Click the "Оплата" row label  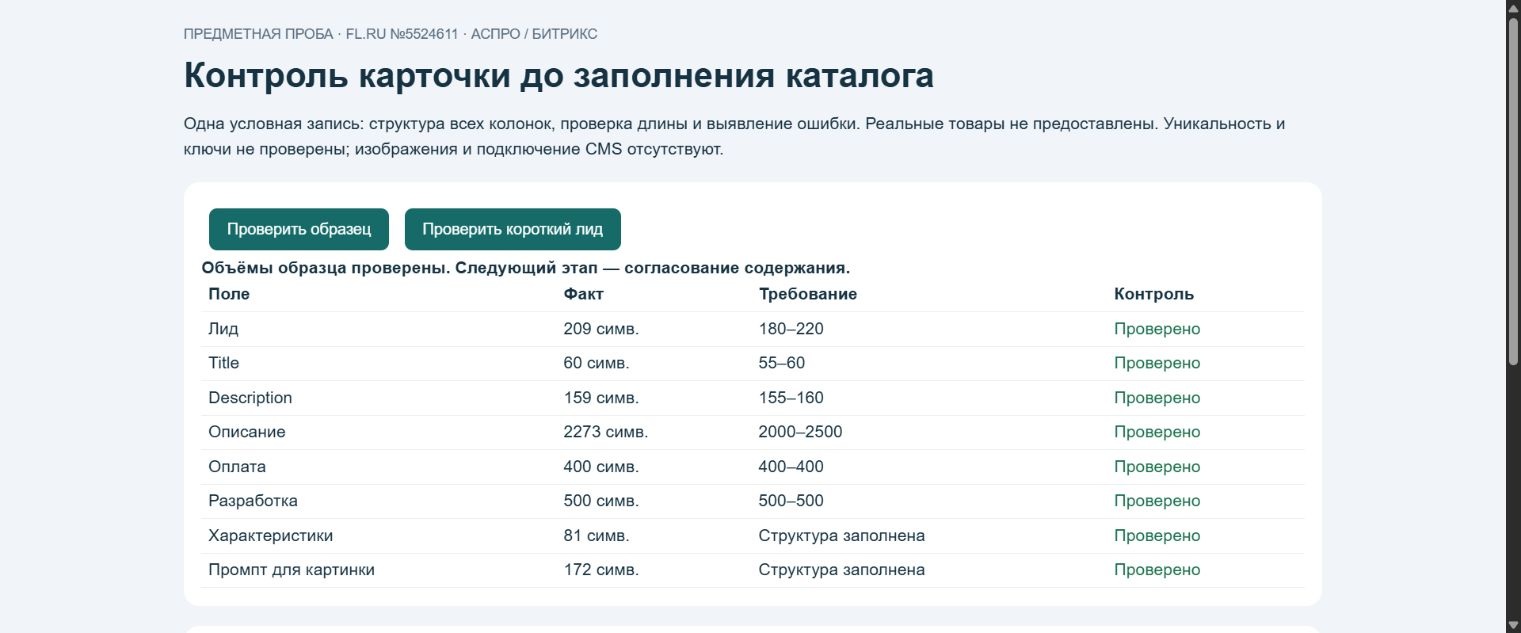(x=237, y=467)
